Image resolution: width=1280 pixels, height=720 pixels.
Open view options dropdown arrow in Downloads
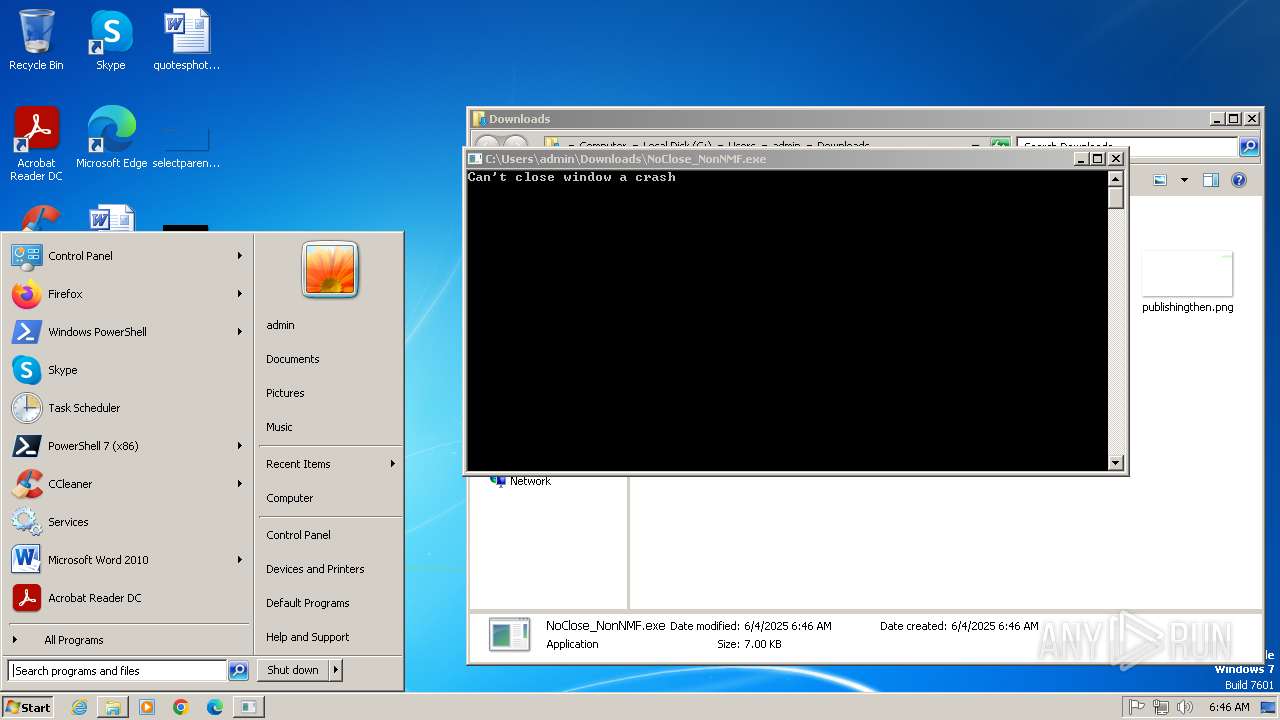point(1184,180)
